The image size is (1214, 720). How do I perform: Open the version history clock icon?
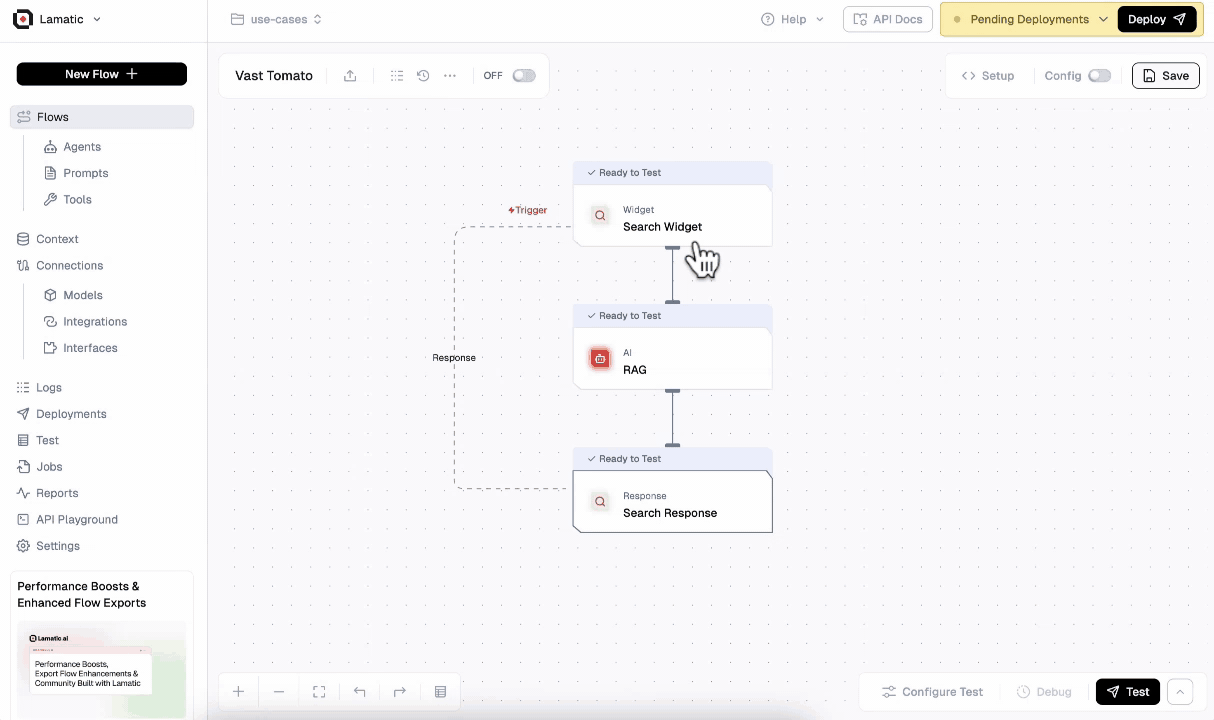pyautogui.click(x=423, y=76)
